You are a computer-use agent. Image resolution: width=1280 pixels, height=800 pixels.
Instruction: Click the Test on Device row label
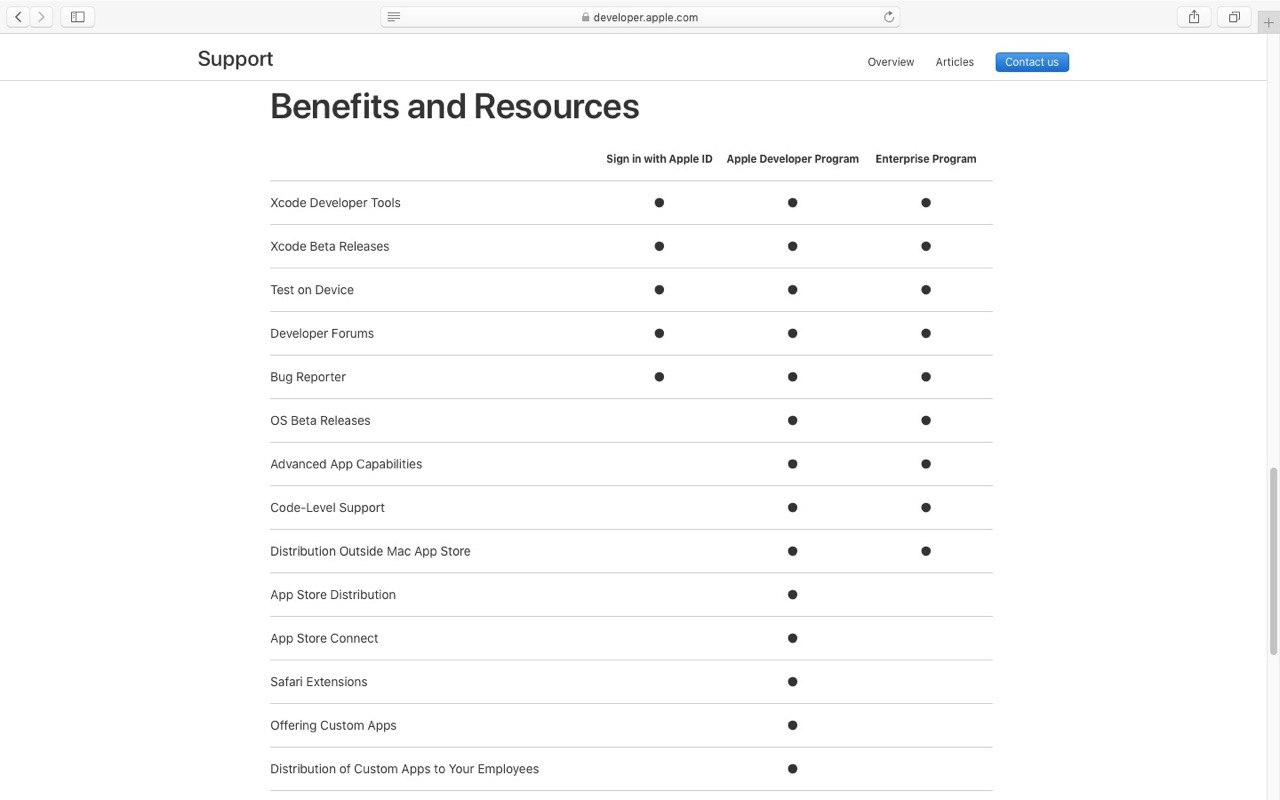click(312, 290)
